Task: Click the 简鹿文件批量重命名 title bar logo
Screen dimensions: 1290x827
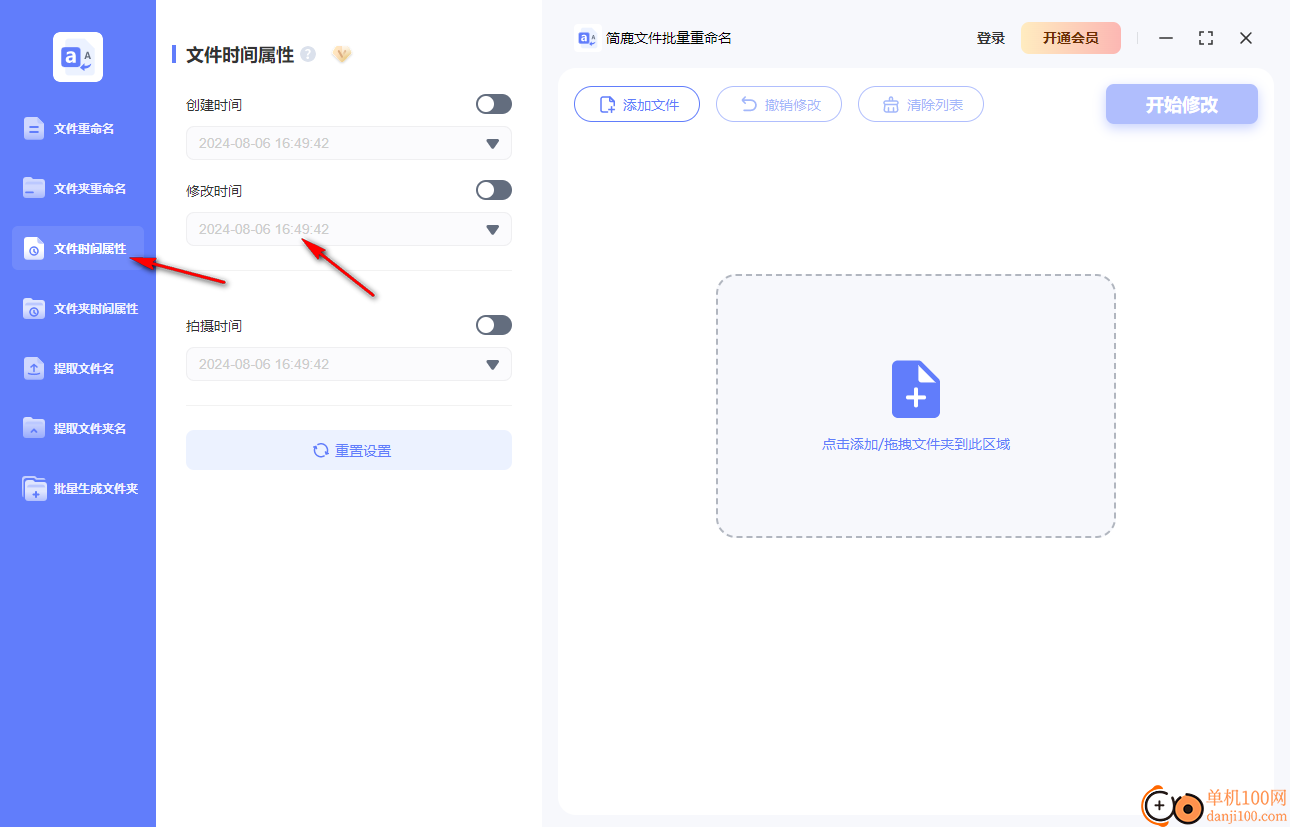Action: [587, 38]
